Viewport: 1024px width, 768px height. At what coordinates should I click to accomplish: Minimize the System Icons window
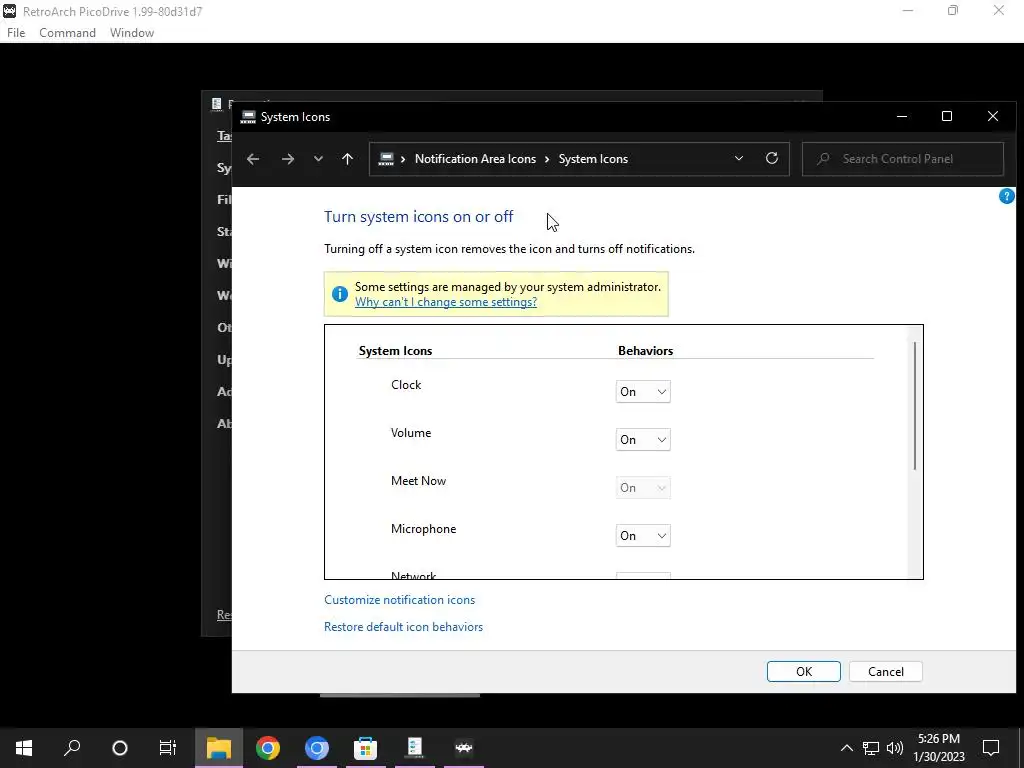click(902, 117)
